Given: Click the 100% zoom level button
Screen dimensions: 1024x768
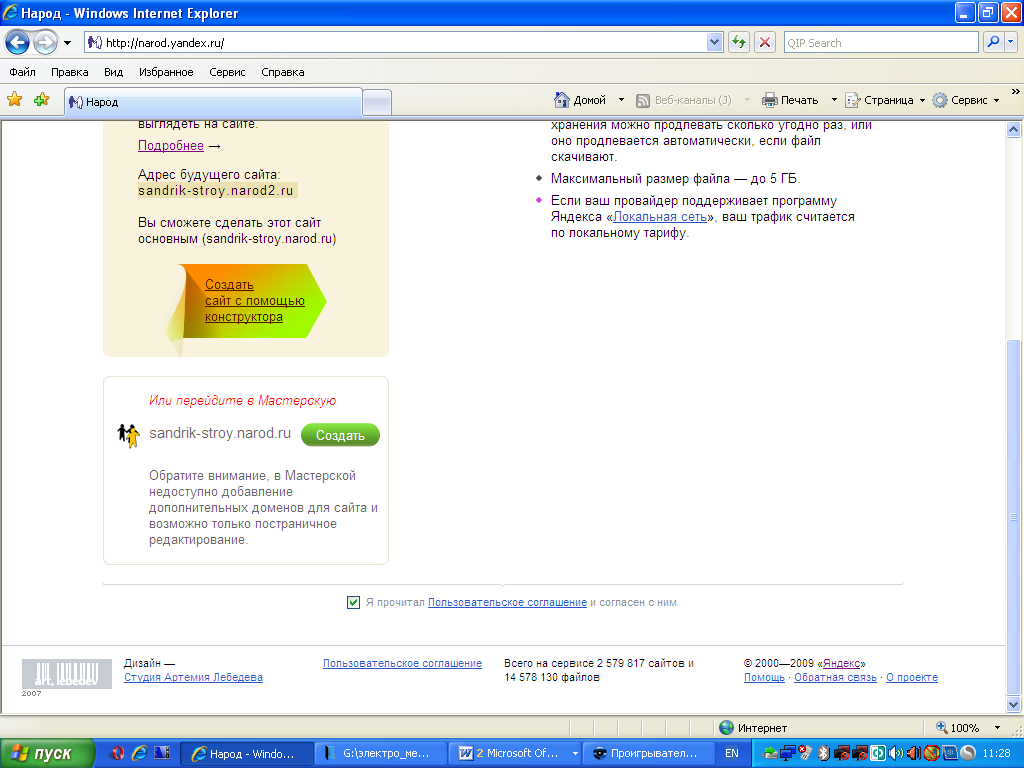Looking at the screenshot, I should click(x=958, y=728).
